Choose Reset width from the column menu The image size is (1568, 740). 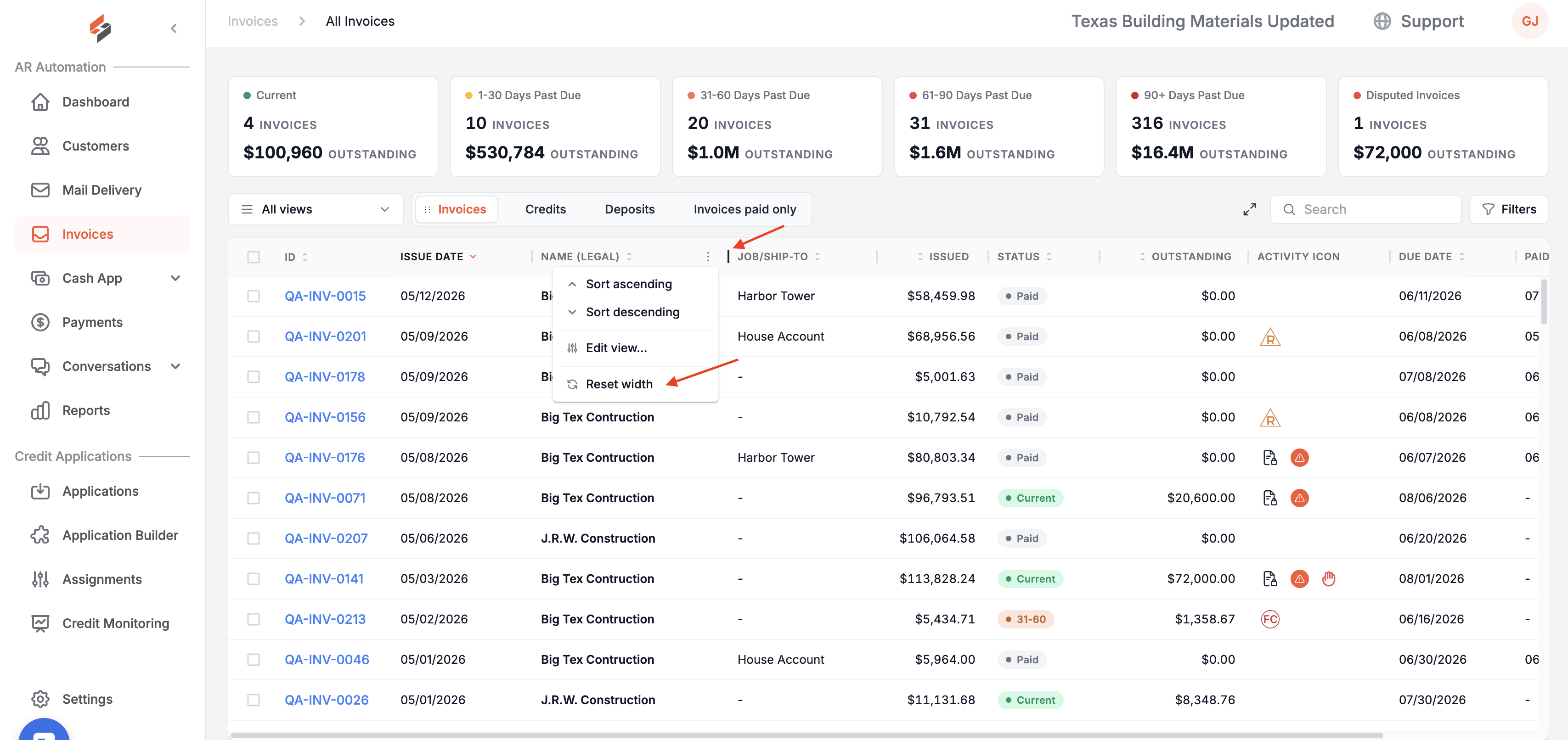coord(619,384)
